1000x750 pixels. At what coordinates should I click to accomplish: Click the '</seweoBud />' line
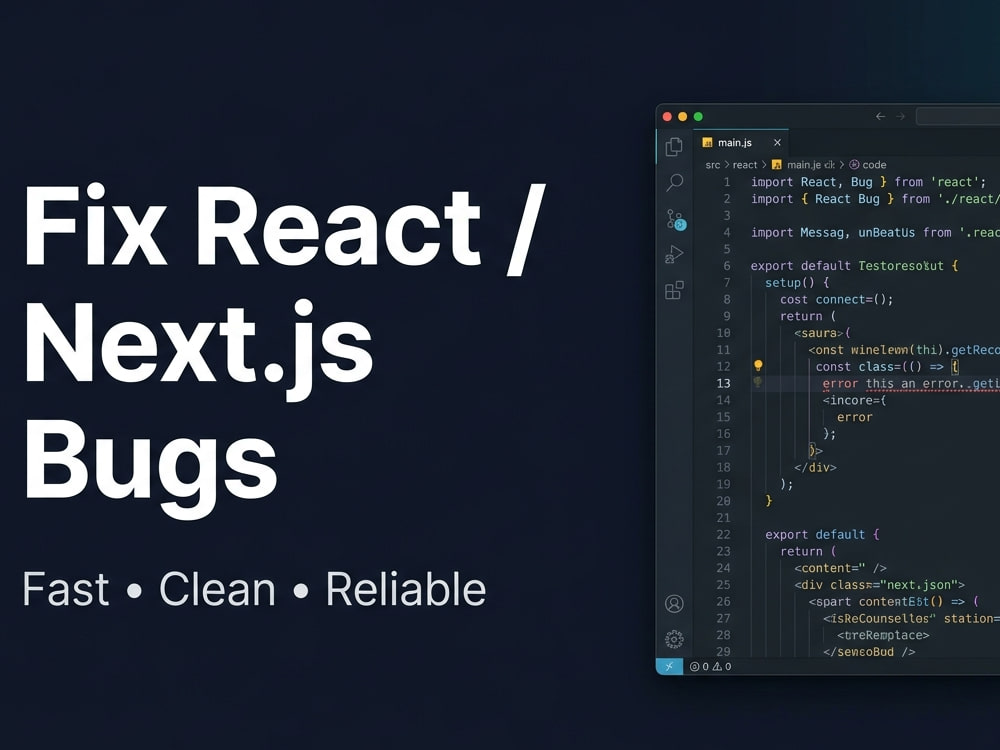[x=869, y=652]
